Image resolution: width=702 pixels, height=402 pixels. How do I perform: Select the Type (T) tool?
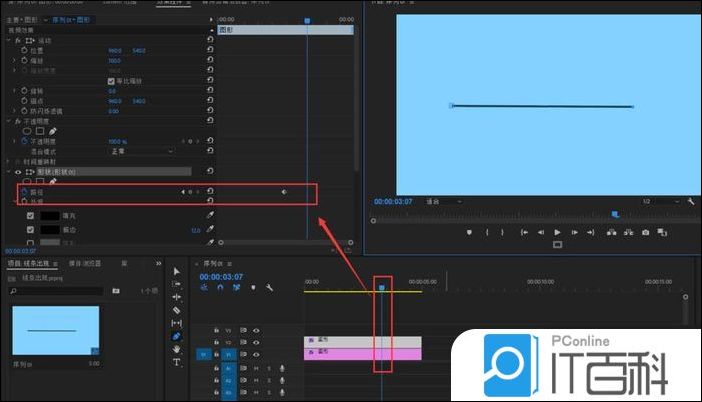pos(177,362)
